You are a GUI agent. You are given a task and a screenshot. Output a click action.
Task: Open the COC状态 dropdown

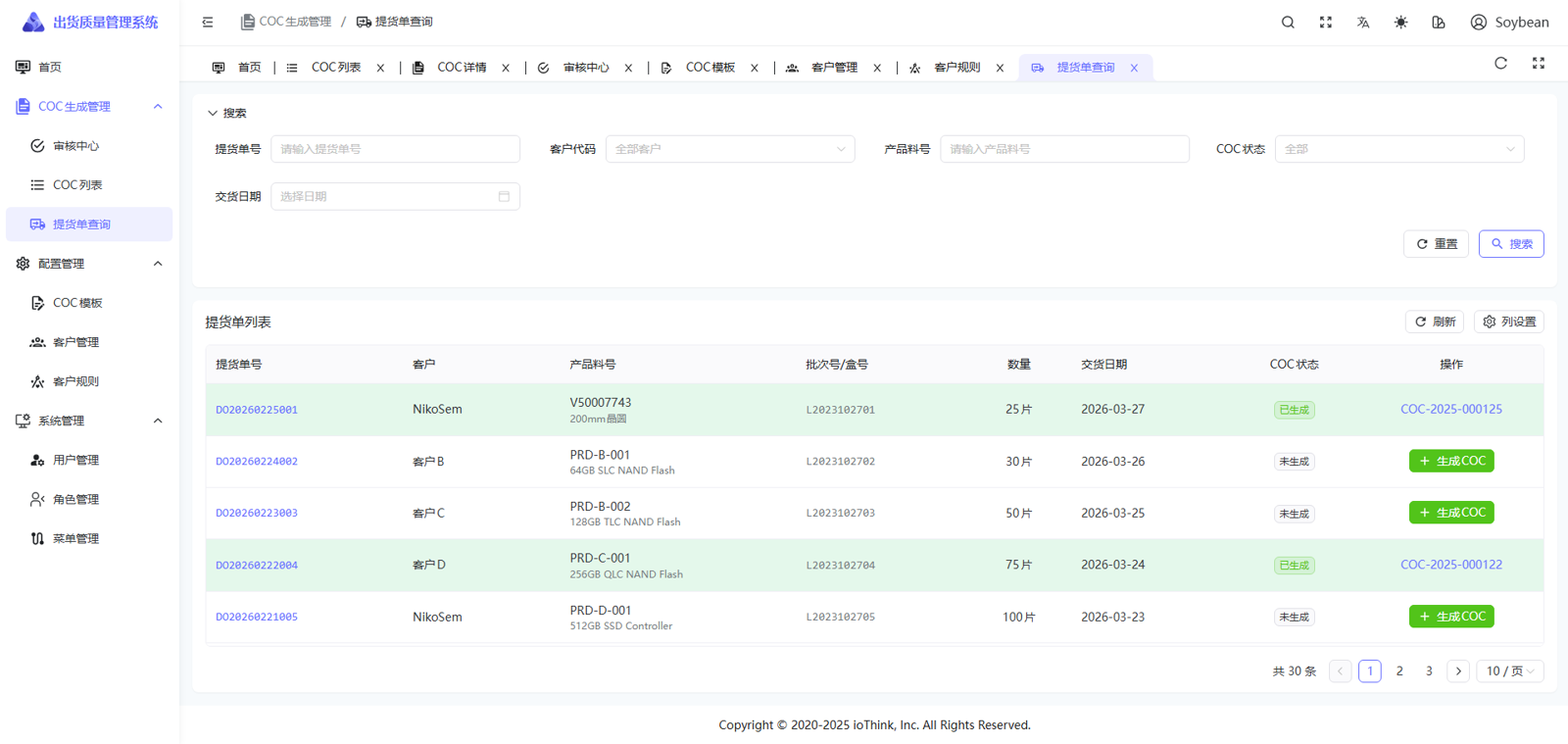1398,149
